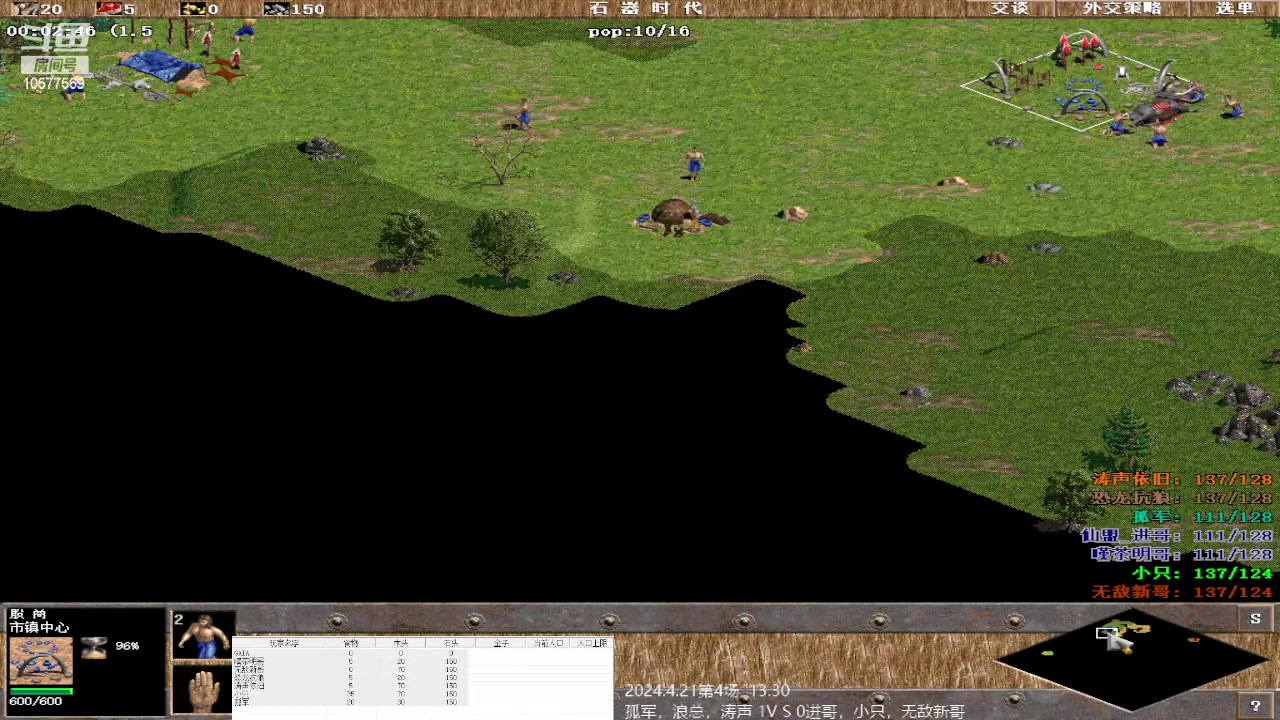Viewport: 1280px width, 720px height.
Task: Click the 石器时代 age label
Action: [646, 9]
